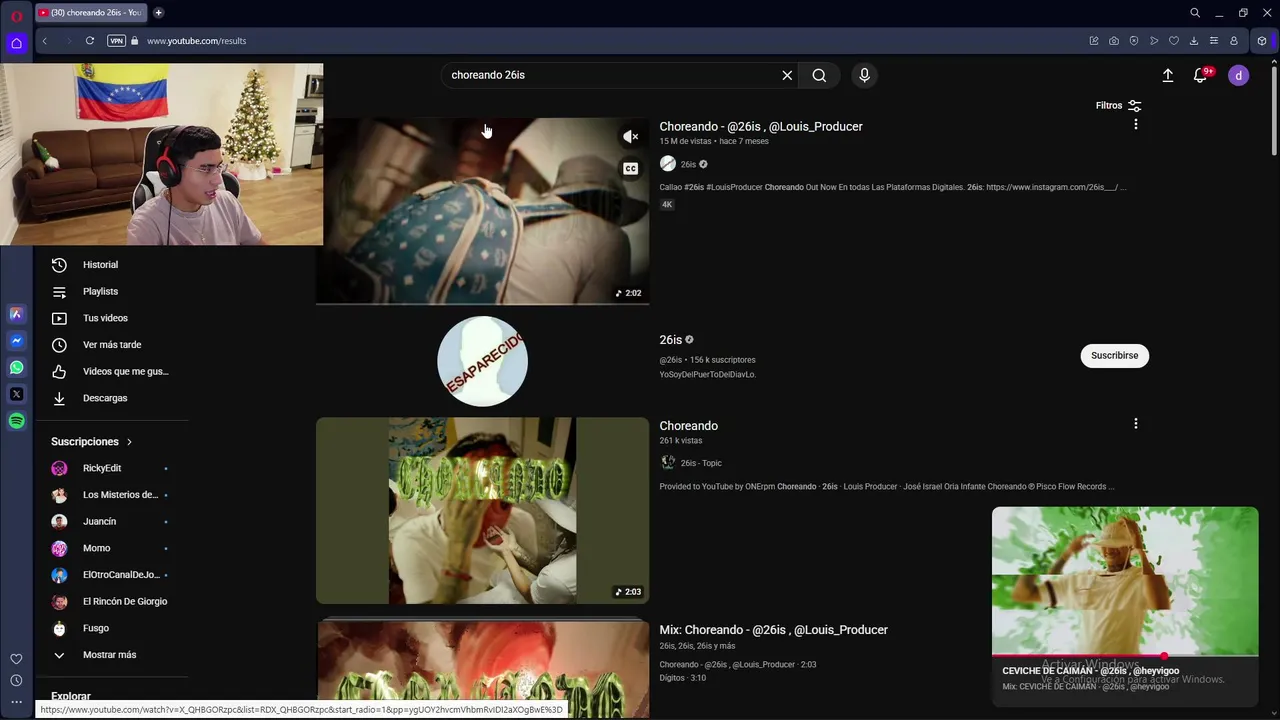Image resolution: width=1280 pixels, height=720 pixels.
Task: Toggle the VPN badge in address bar
Action: point(117,41)
